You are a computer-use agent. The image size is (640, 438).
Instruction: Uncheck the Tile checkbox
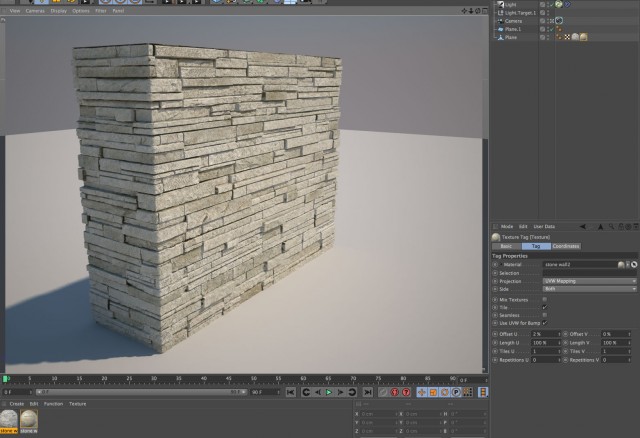[544, 307]
